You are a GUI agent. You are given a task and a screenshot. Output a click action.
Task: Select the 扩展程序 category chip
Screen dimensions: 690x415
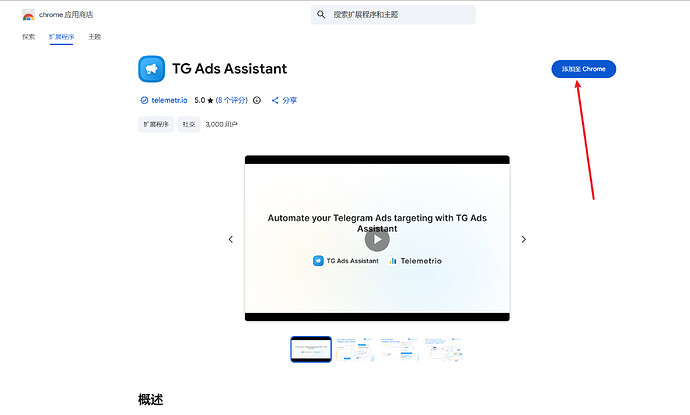pyautogui.click(x=156, y=125)
